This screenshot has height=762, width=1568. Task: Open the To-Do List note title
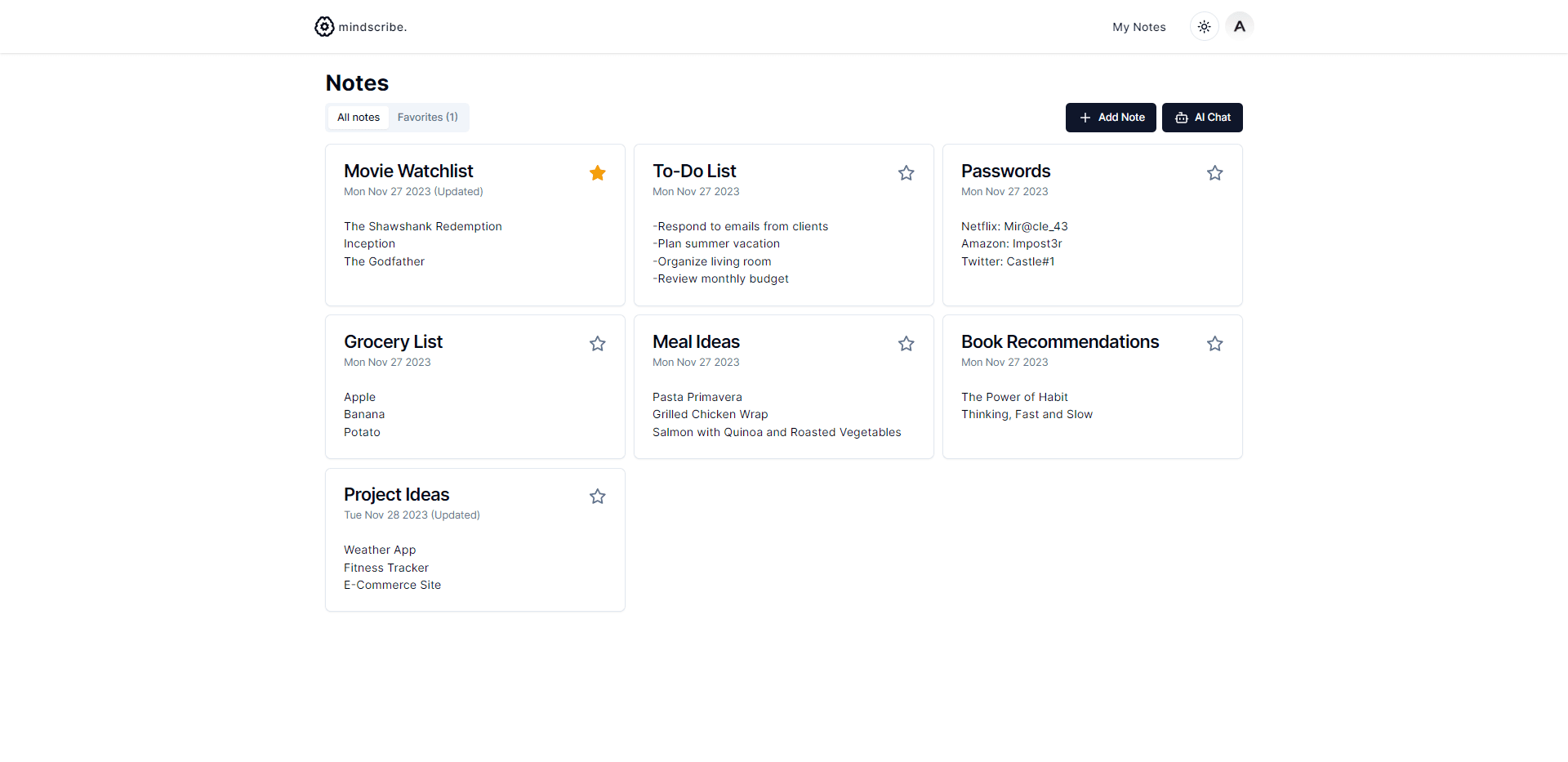(x=694, y=171)
